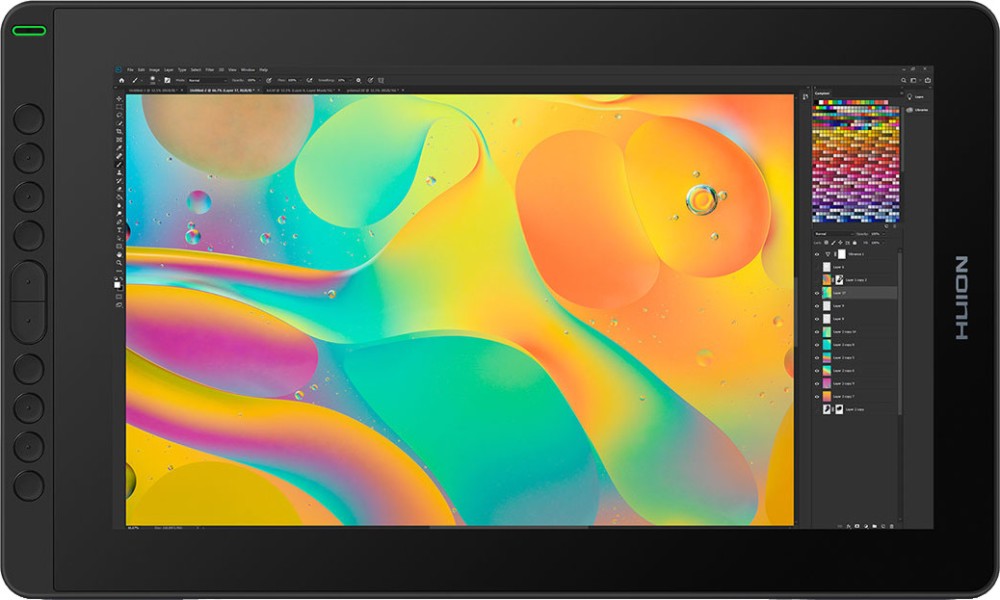Screen dimensions: 1000x600
Task: Open the Filter menu
Action: pos(210,68)
